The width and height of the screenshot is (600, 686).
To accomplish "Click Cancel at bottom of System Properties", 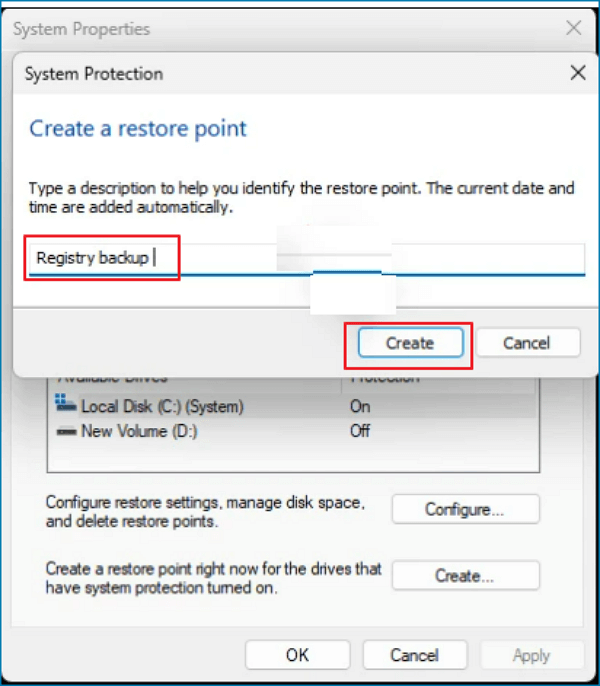I will [414, 655].
